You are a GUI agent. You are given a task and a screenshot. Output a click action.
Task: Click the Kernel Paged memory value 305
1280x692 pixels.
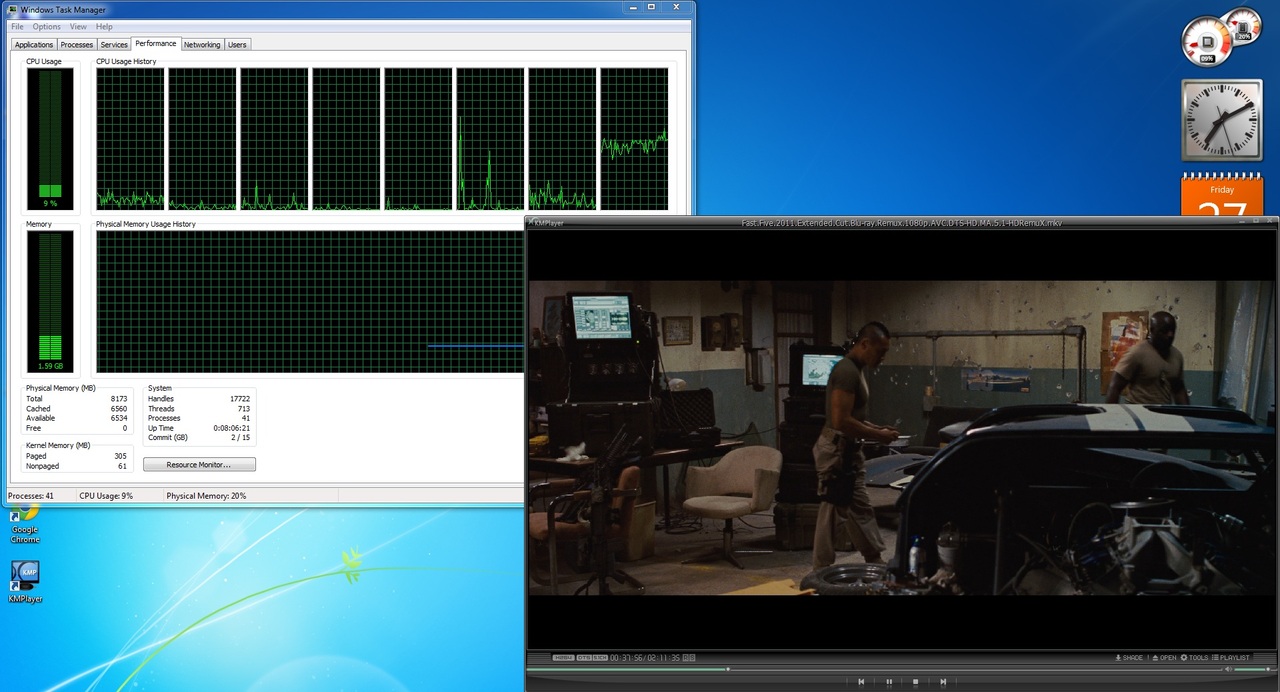[121, 455]
